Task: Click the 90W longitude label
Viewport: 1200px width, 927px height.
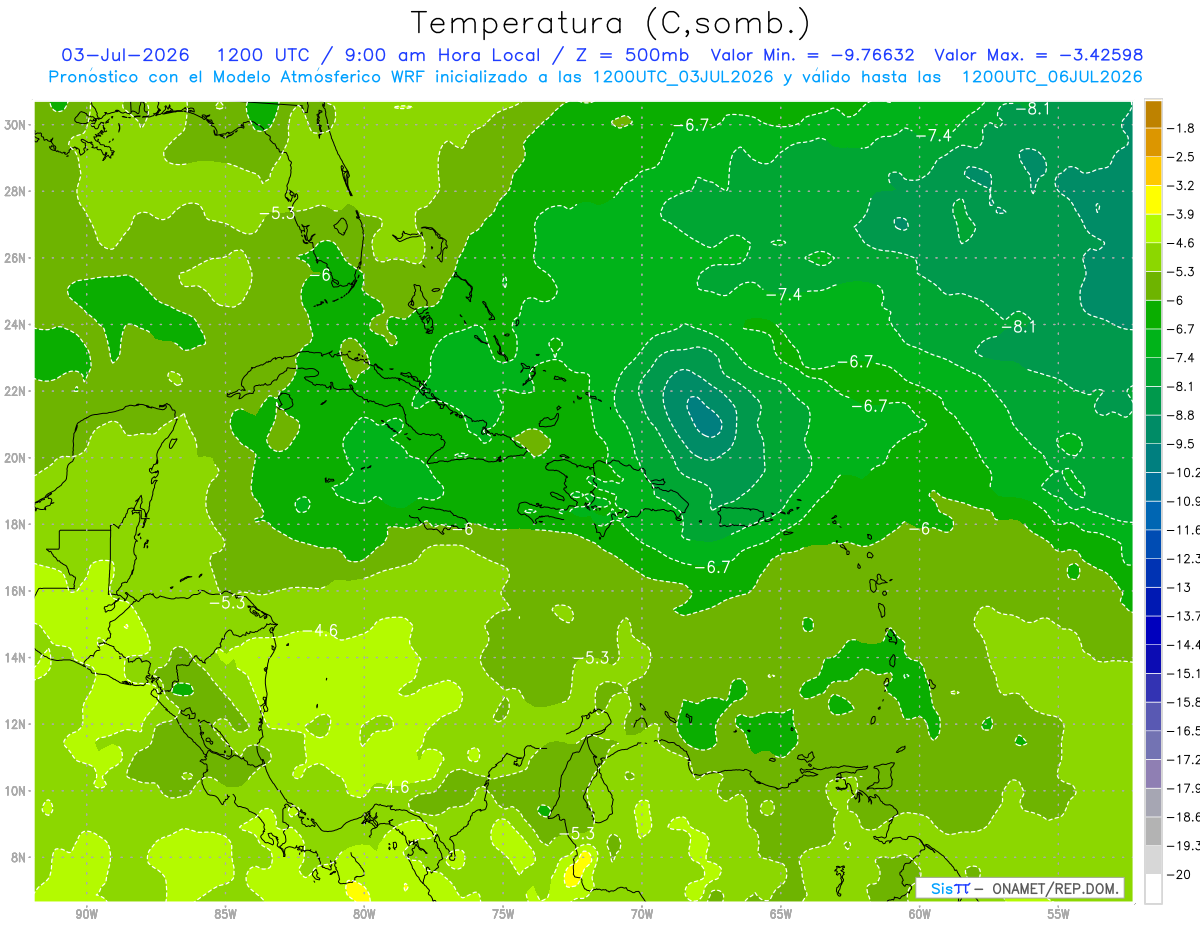Action: (x=86, y=914)
